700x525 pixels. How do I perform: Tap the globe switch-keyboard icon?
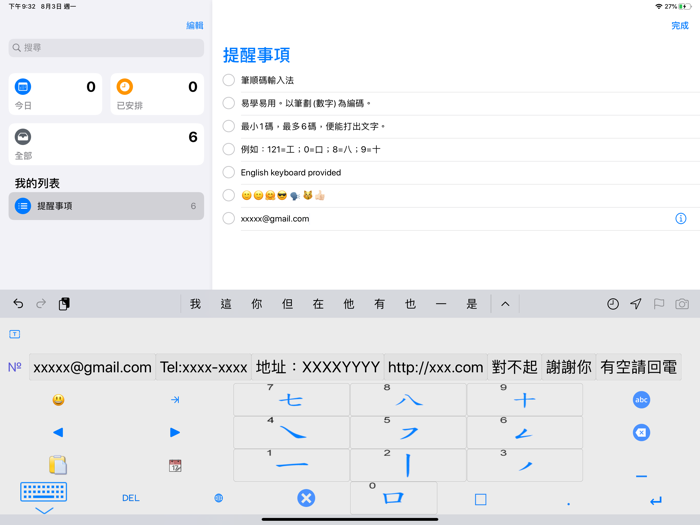tap(218, 498)
